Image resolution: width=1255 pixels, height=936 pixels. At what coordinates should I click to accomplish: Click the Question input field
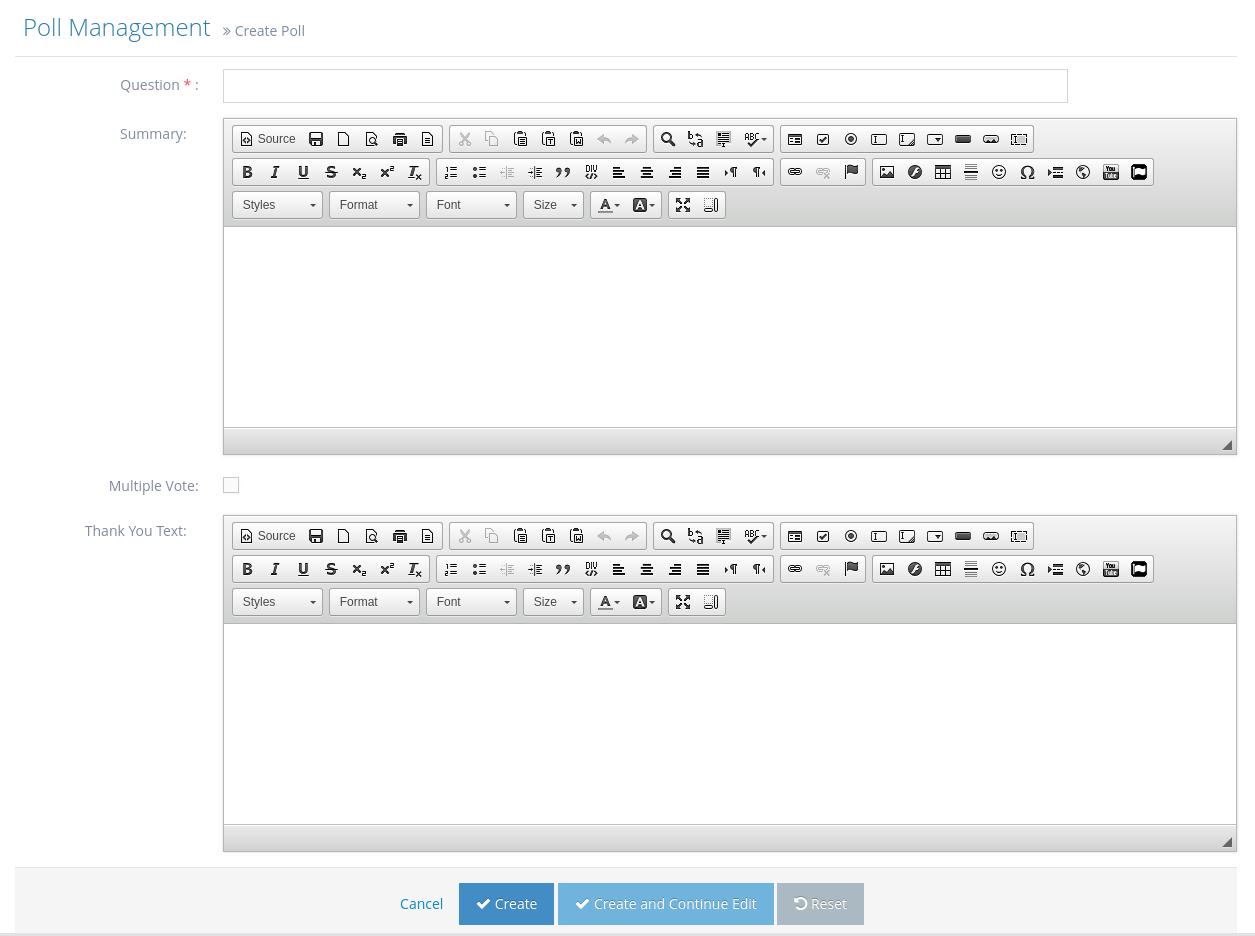coord(645,86)
